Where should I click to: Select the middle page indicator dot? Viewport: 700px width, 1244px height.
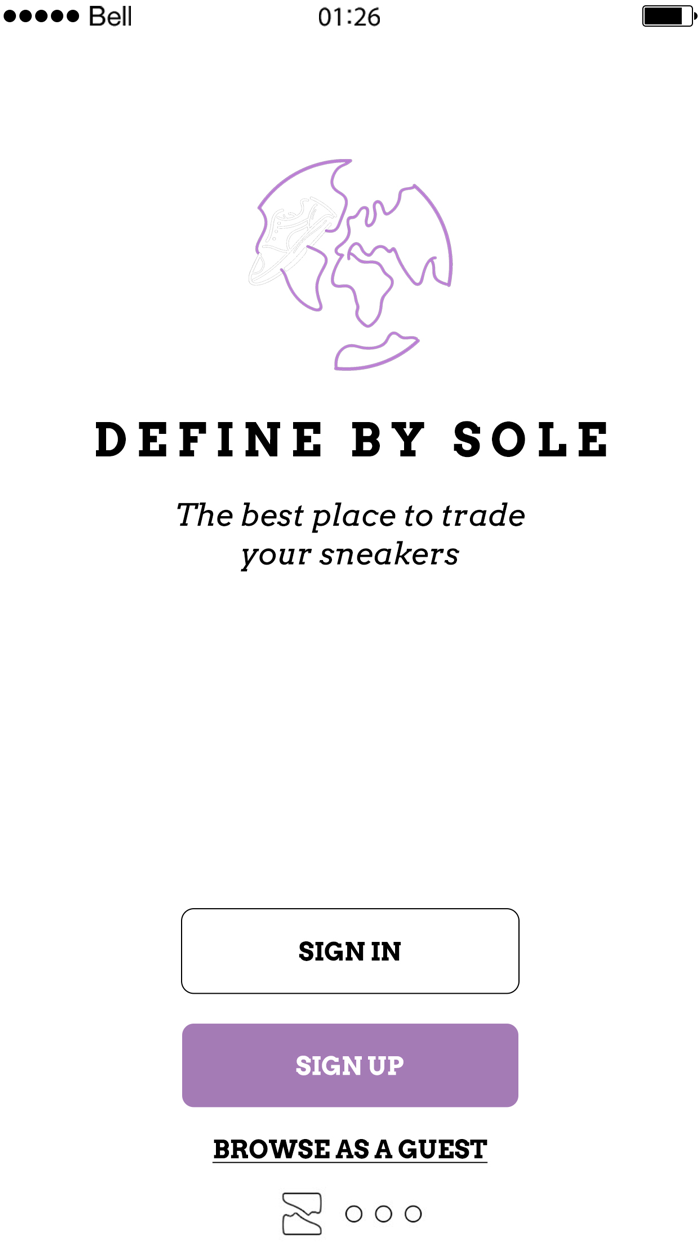(x=383, y=1212)
